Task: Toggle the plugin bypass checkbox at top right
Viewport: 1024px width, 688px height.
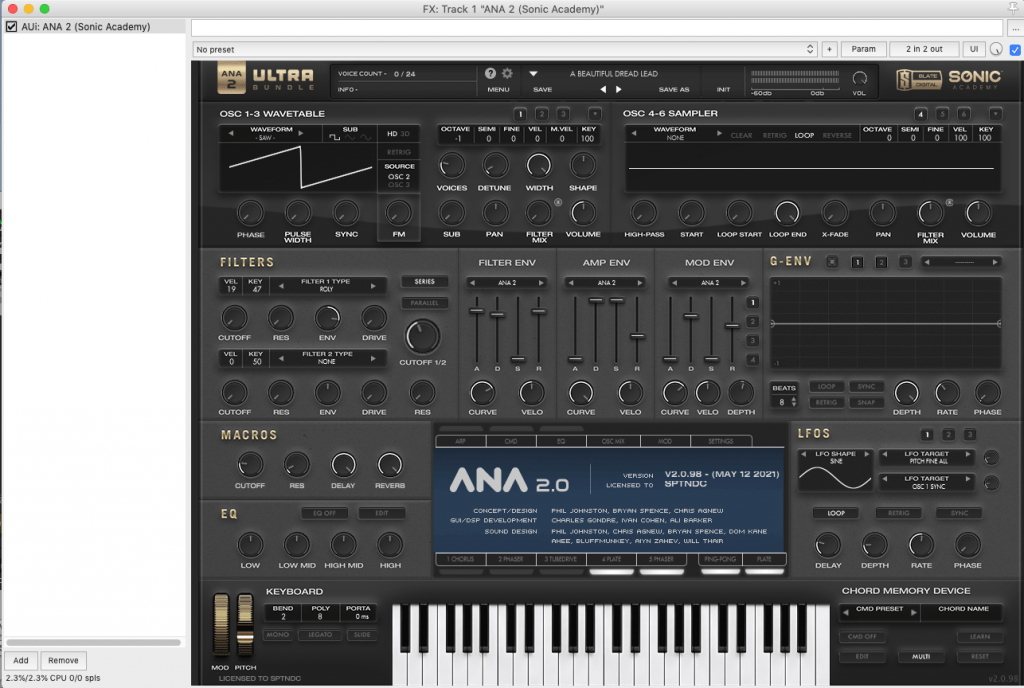Action: tap(1015, 50)
